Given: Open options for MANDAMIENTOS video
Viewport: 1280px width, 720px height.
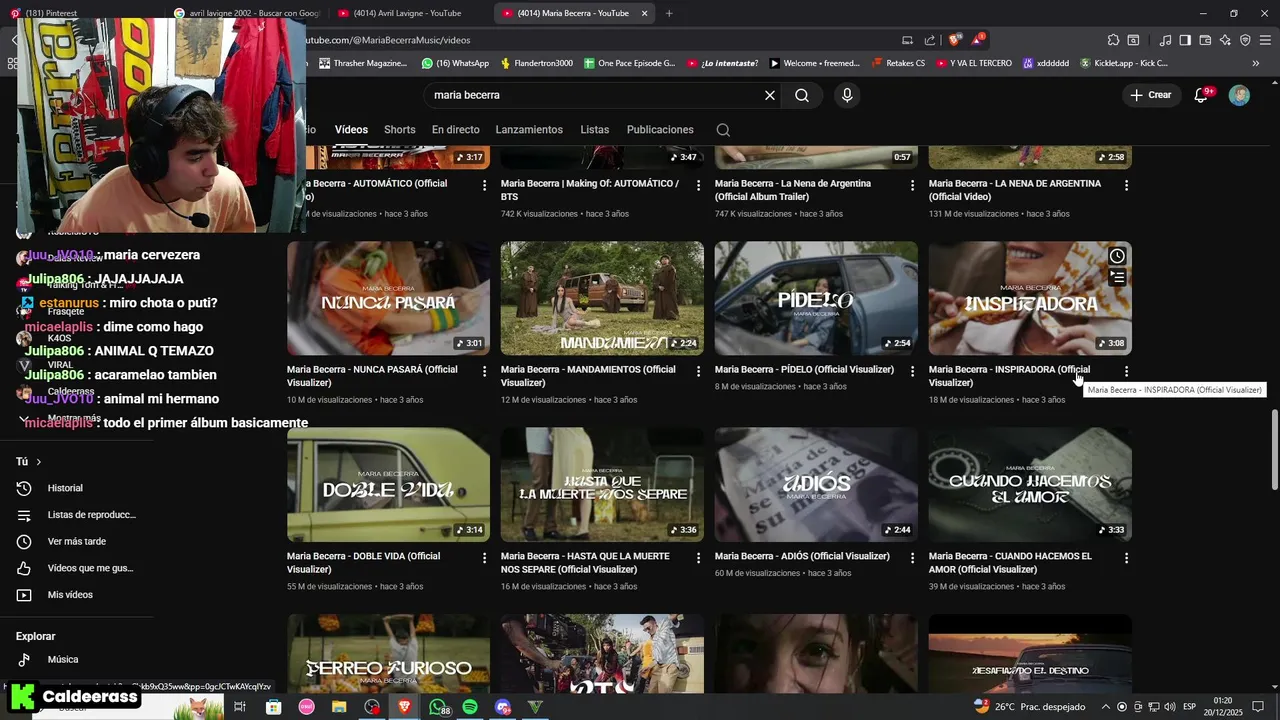Looking at the screenshot, I should coord(699,371).
